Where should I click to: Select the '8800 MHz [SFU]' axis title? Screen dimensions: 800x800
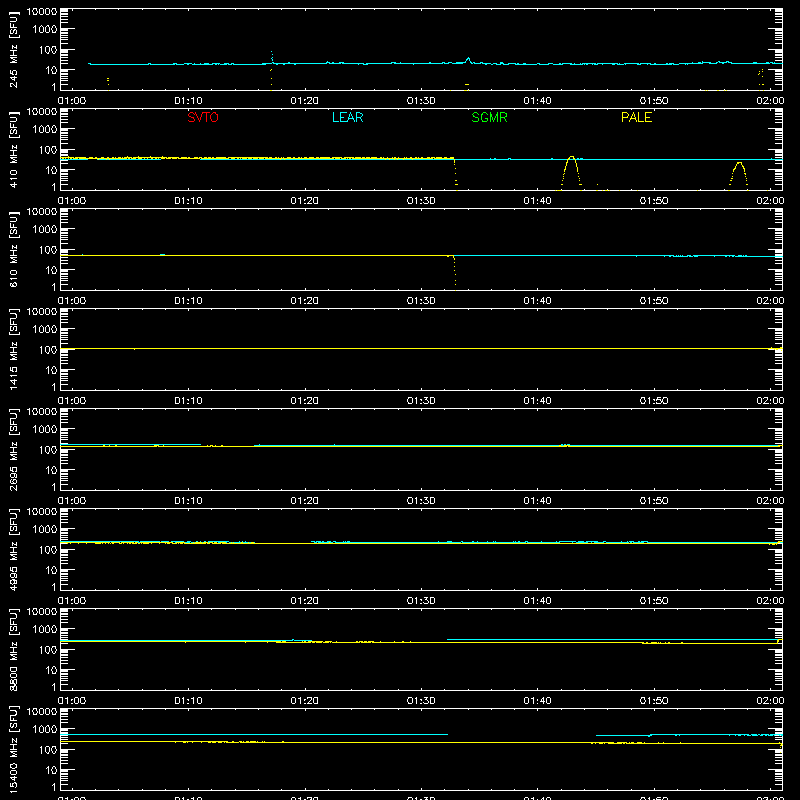[13, 649]
